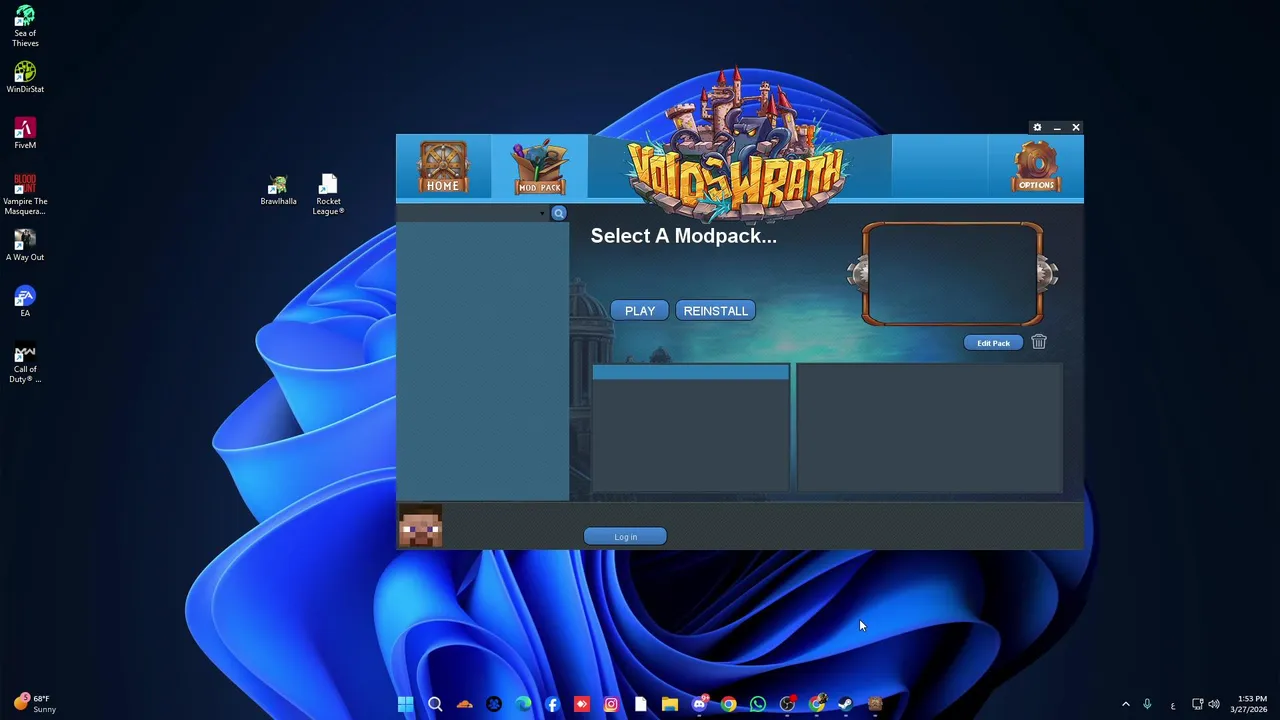This screenshot has width=1280, height=720.
Task: Select the WinDirStat desktop icon
Action: (25, 77)
